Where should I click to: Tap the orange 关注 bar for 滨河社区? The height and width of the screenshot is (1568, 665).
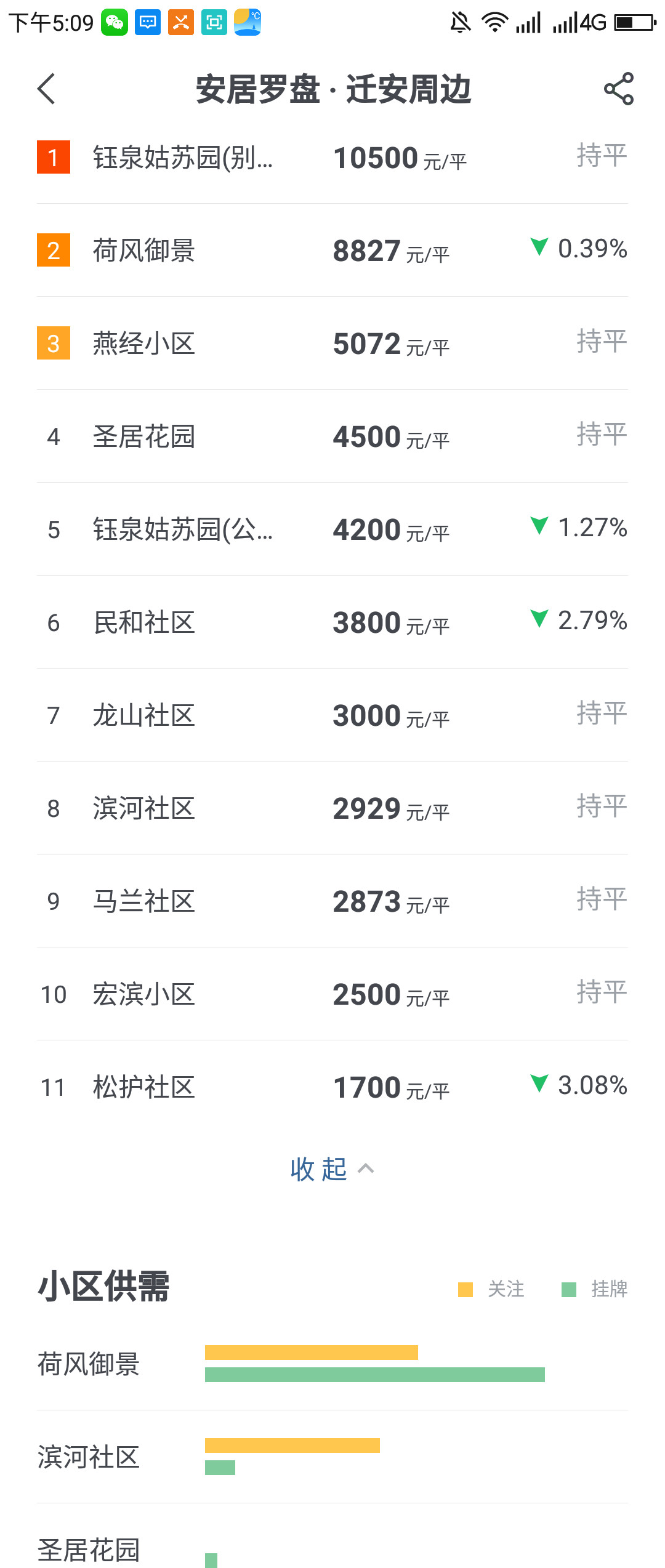click(292, 1445)
